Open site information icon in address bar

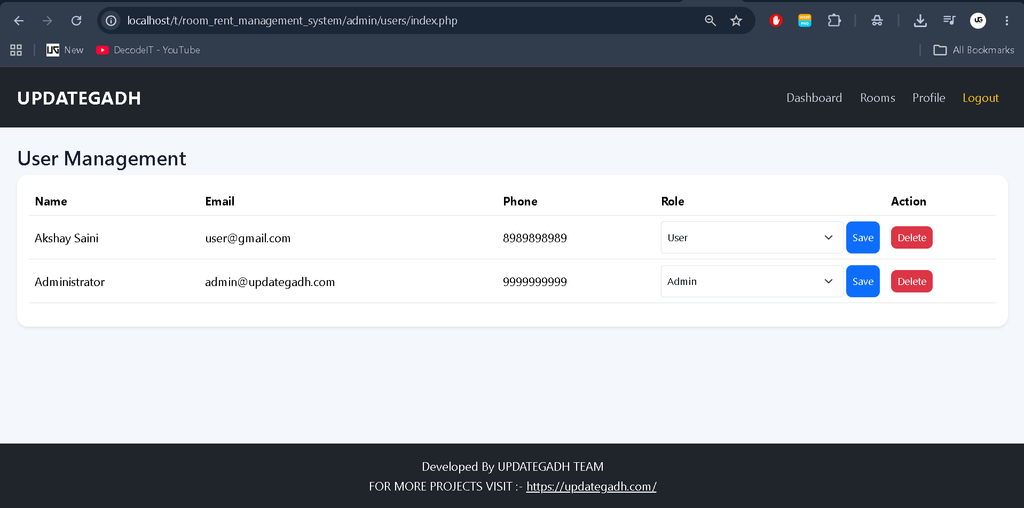click(112, 21)
